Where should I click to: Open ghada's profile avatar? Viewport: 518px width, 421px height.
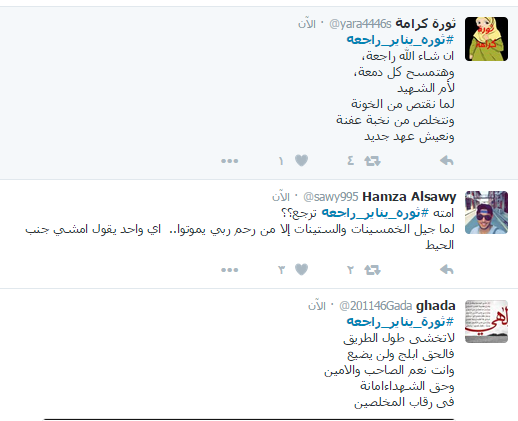pyautogui.click(x=486, y=322)
